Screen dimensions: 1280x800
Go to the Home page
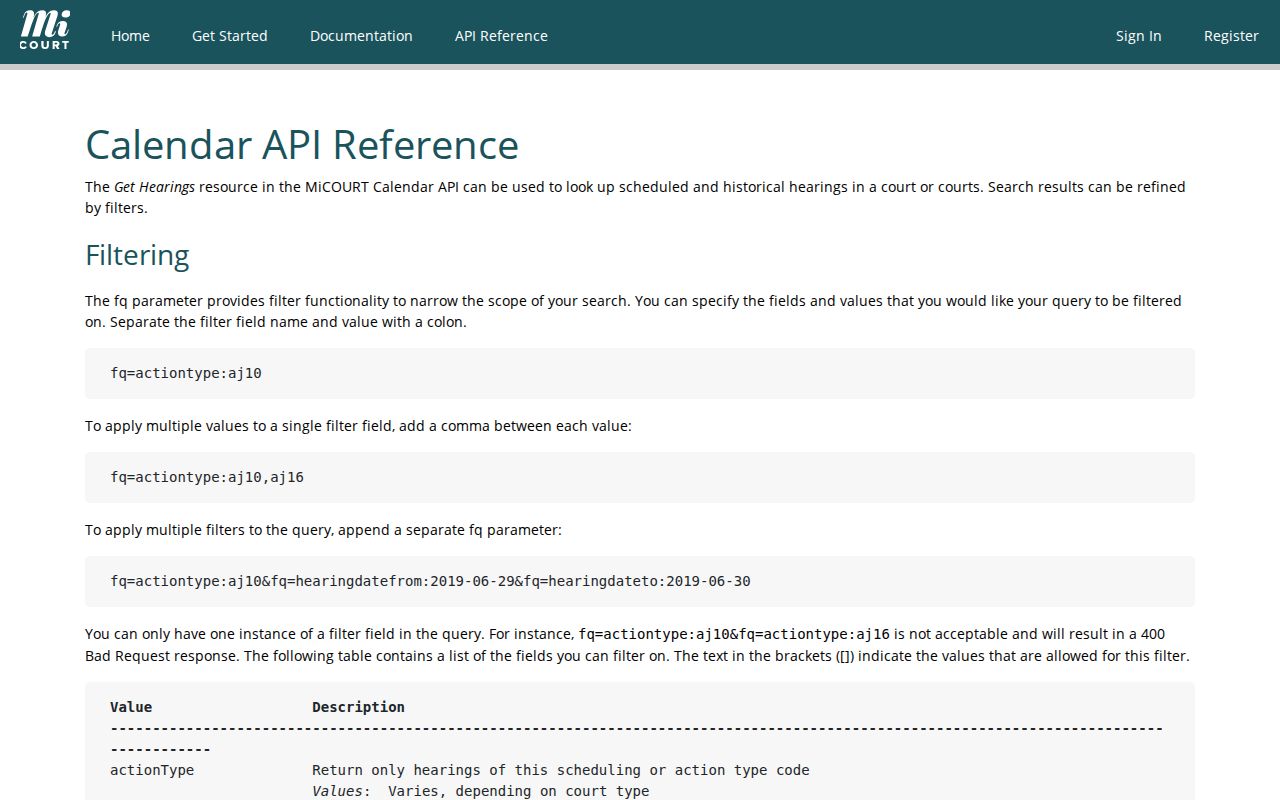tap(130, 36)
